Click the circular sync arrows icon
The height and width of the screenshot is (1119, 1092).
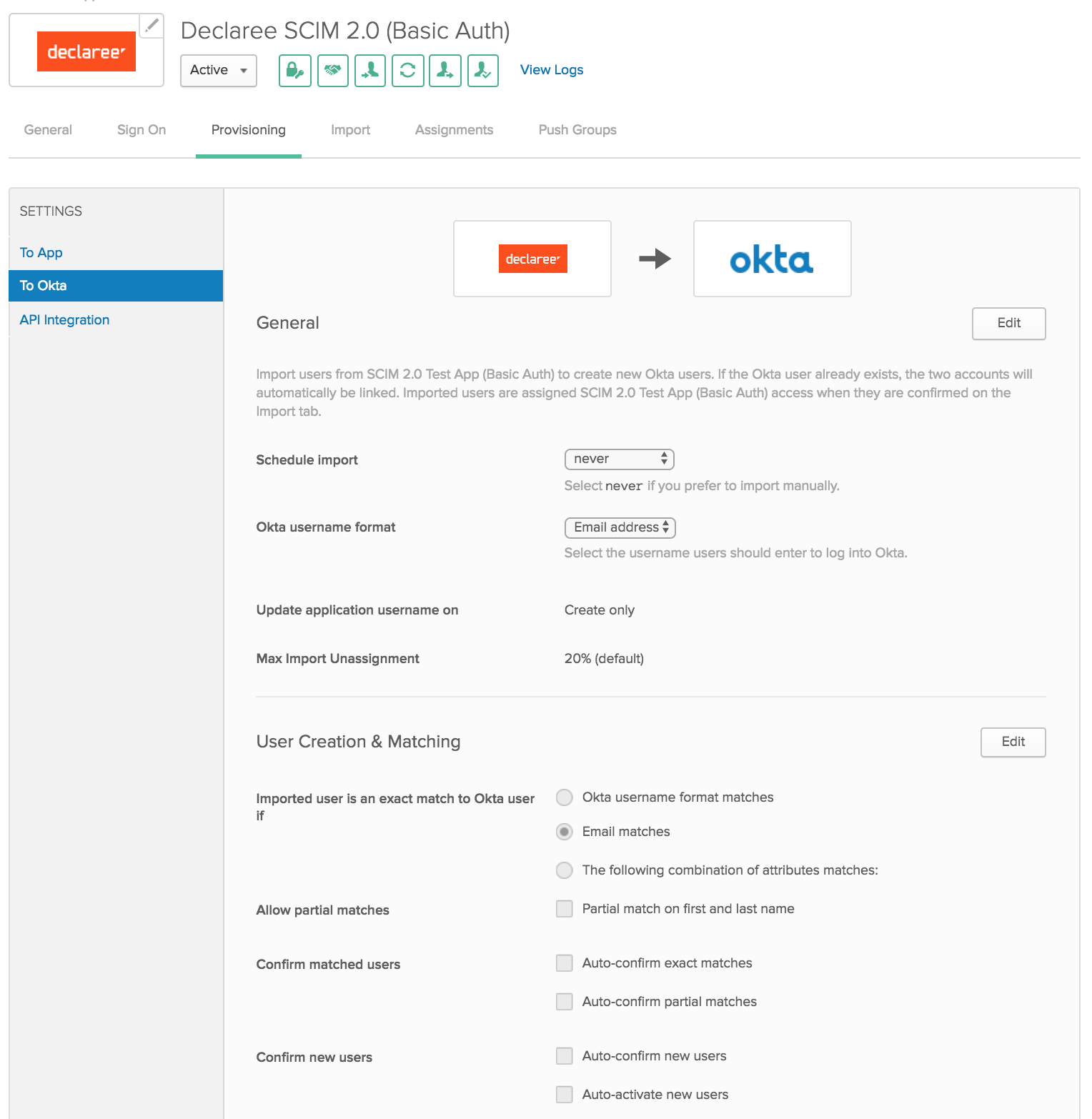coord(407,70)
